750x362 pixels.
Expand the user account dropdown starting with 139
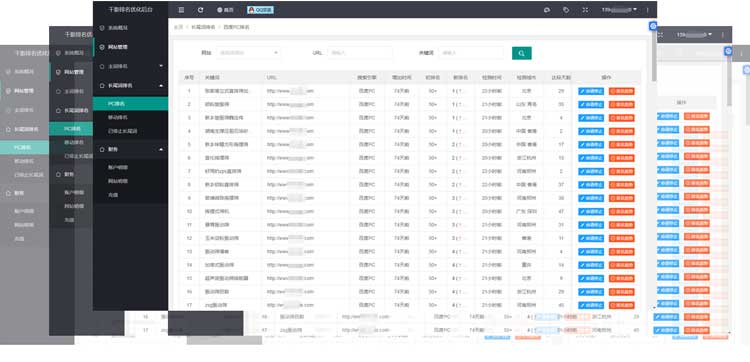(x=619, y=10)
